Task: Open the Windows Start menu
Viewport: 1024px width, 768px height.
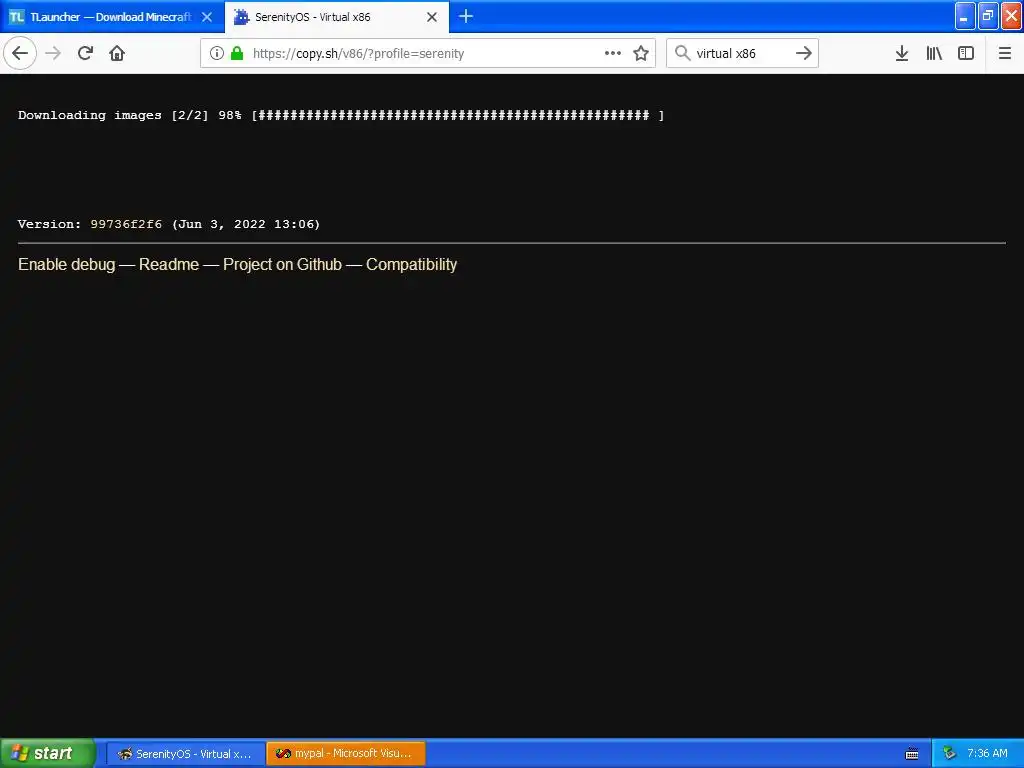Action: (47, 753)
